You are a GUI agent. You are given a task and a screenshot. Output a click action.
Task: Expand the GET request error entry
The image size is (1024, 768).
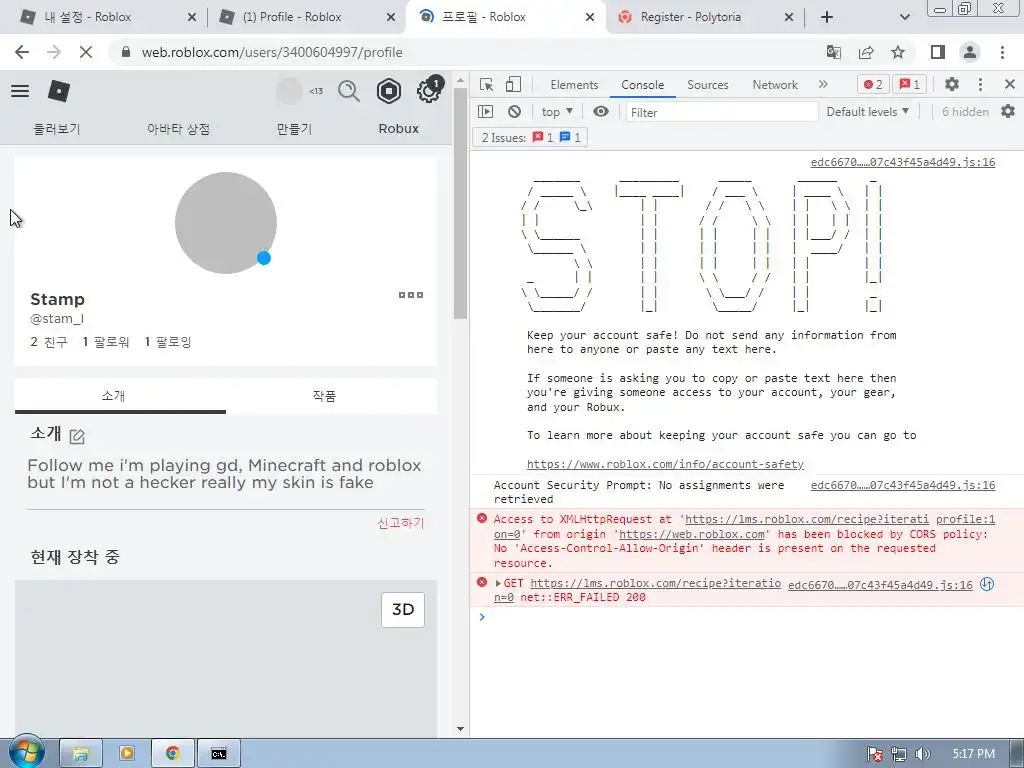pyautogui.click(x=498, y=583)
